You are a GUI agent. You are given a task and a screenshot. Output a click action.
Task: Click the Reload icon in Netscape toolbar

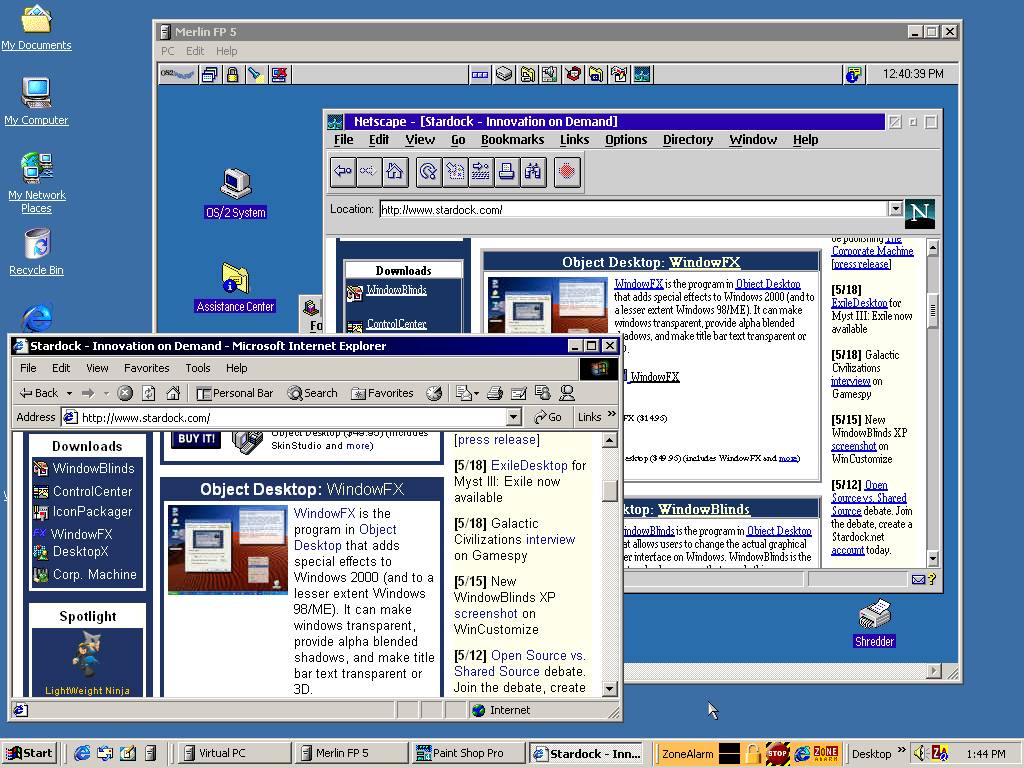(428, 172)
